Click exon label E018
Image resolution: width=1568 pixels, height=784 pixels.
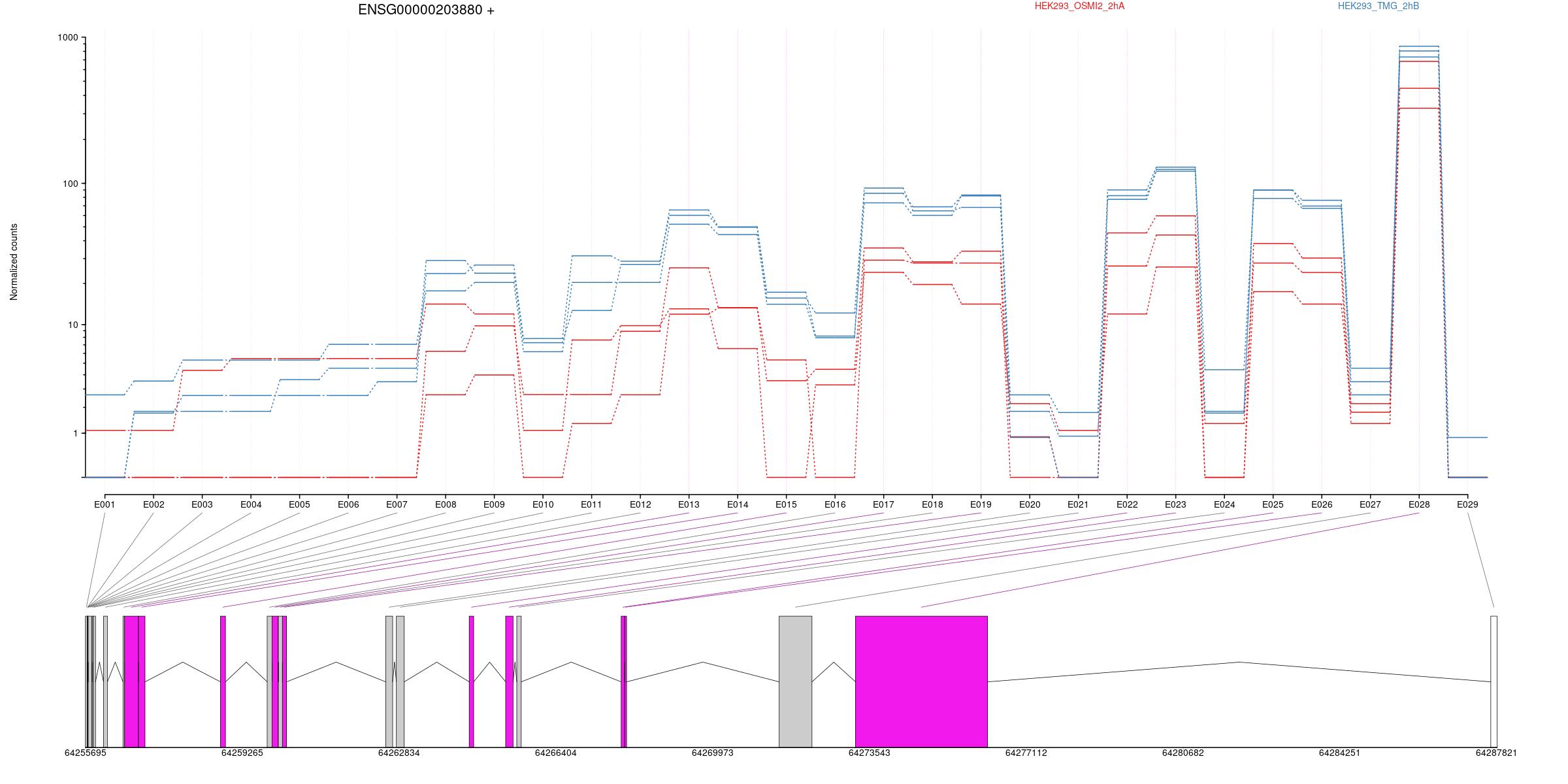pyautogui.click(x=932, y=504)
